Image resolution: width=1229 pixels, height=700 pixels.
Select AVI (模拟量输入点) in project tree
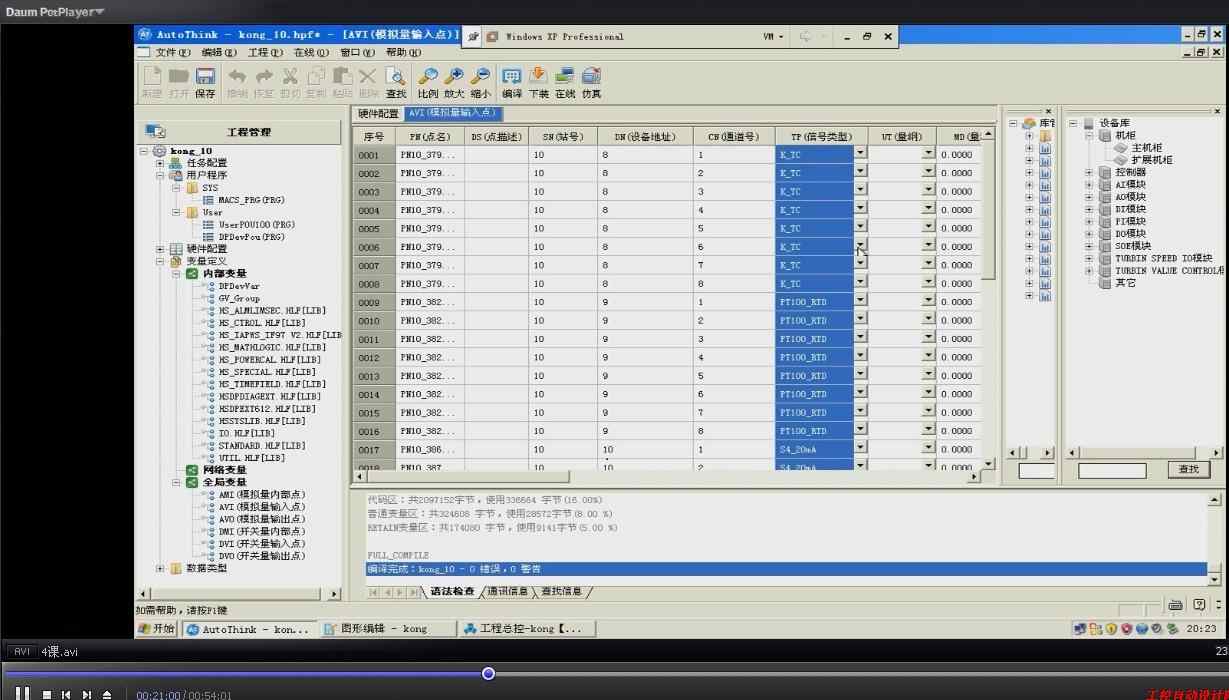click(262, 507)
